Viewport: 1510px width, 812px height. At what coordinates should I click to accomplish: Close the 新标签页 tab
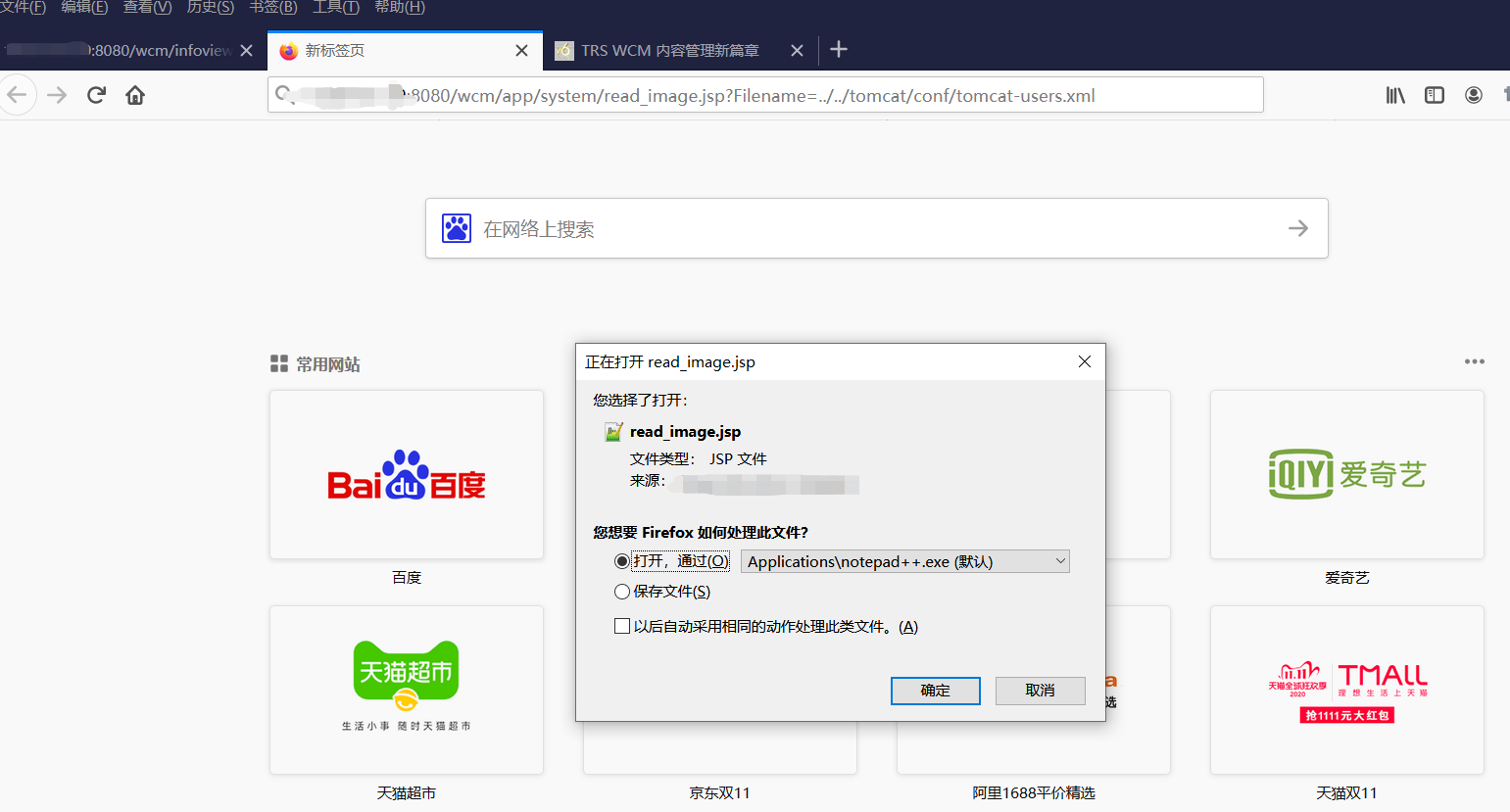521,50
